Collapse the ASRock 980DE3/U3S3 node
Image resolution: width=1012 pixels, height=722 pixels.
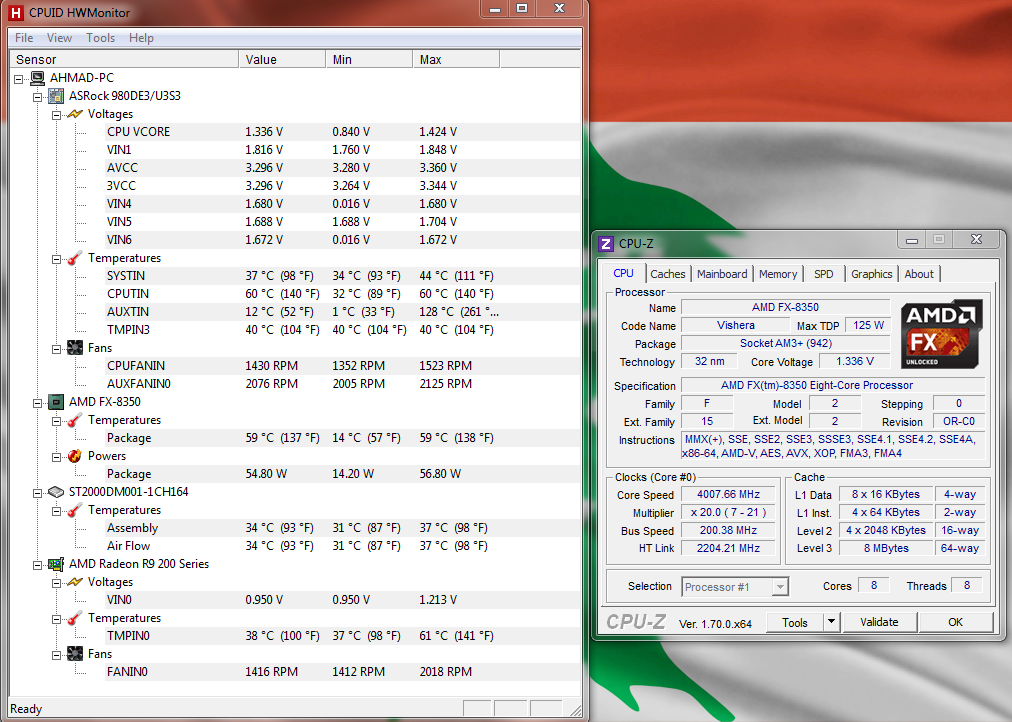tap(37, 97)
